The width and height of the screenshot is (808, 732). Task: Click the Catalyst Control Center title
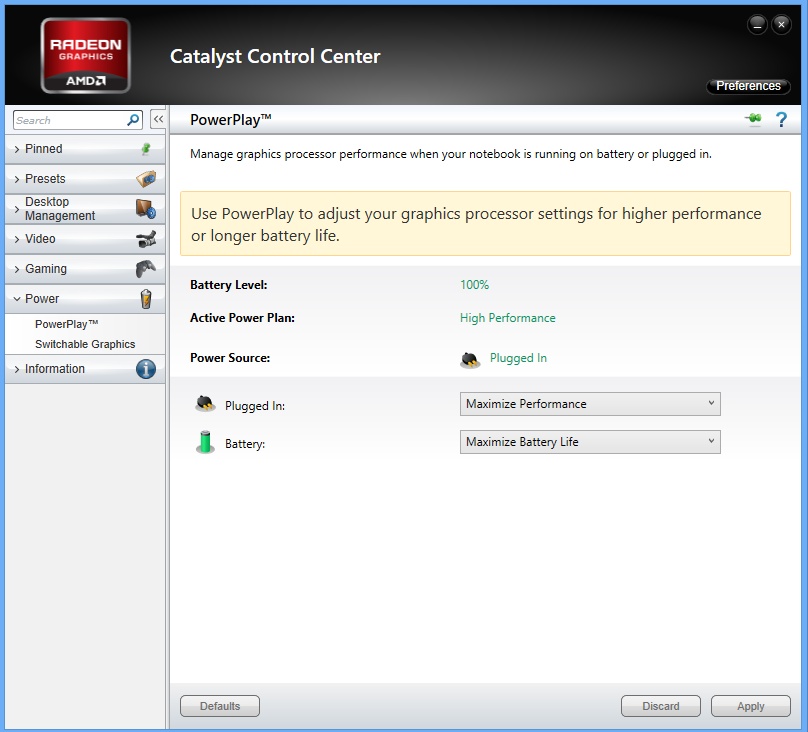pyautogui.click(x=275, y=56)
